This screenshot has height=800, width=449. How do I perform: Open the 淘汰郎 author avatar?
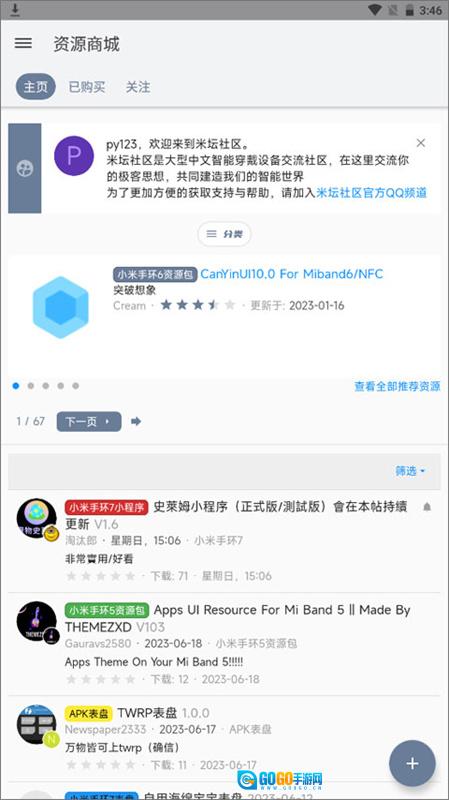click(x=37, y=518)
